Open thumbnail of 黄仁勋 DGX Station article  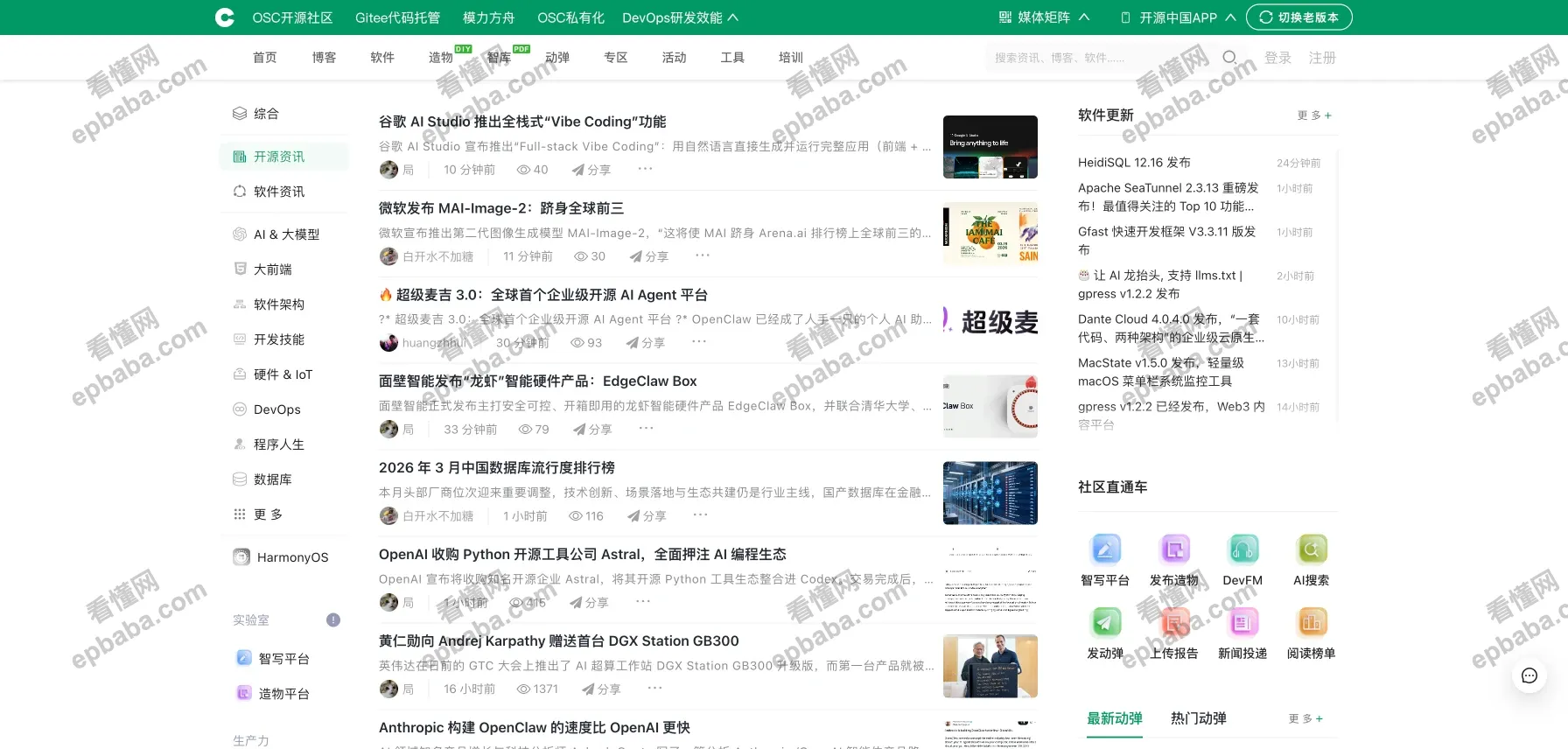(x=990, y=667)
